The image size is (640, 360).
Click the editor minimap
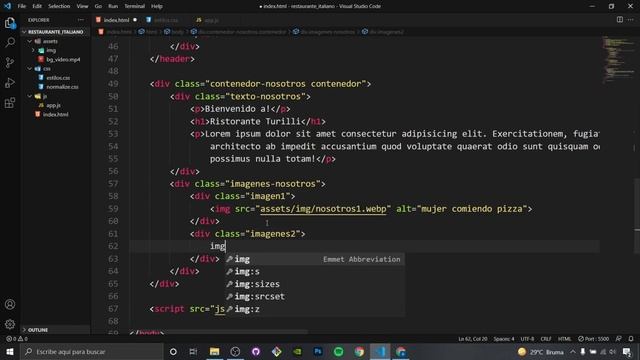[x=618, y=60]
